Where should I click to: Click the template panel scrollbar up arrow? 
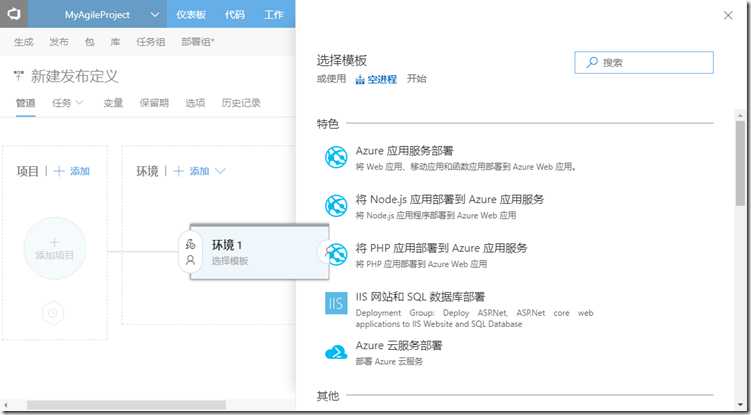740,115
